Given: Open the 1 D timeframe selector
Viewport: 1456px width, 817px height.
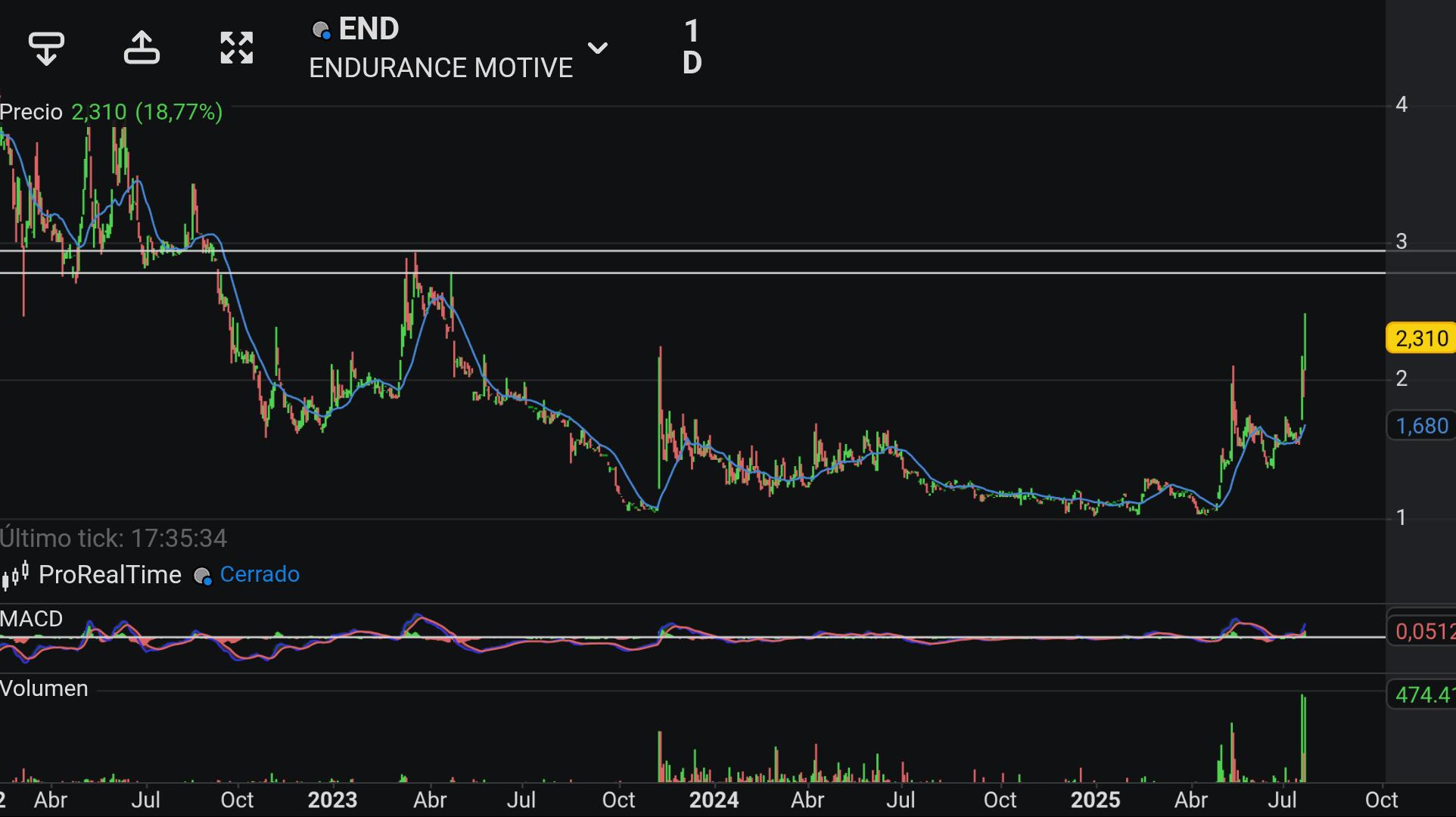Looking at the screenshot, I should [x=692, y=47].
